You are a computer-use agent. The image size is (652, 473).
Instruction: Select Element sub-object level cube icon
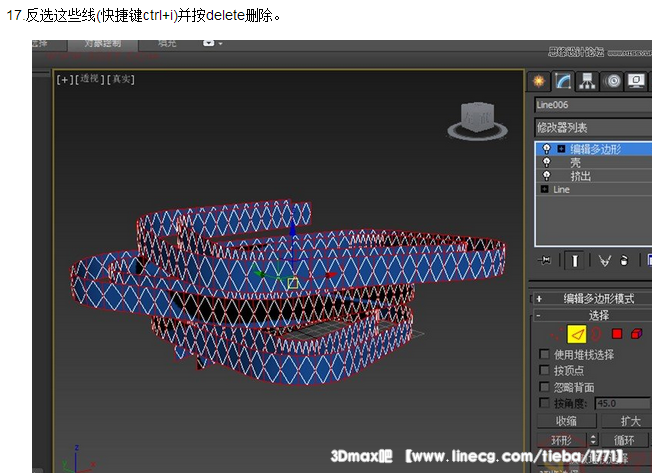point(637,334)
